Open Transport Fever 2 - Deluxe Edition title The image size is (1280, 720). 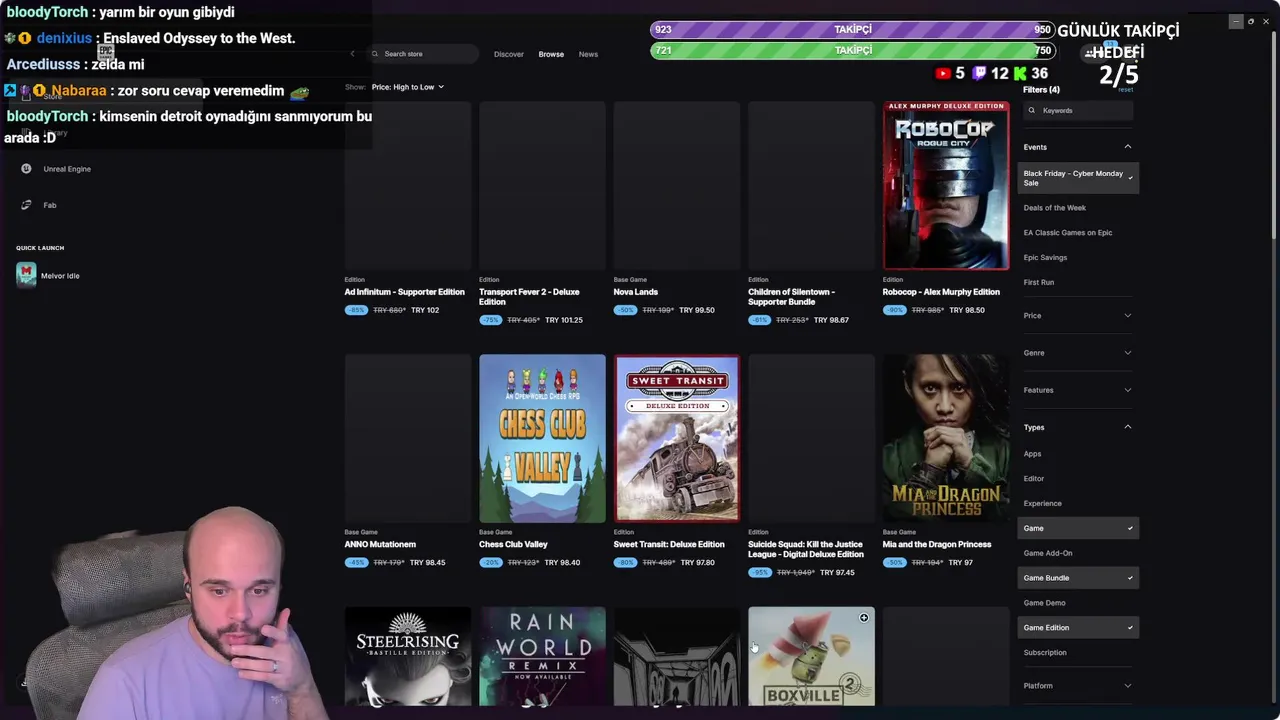(x=529, y=297)
